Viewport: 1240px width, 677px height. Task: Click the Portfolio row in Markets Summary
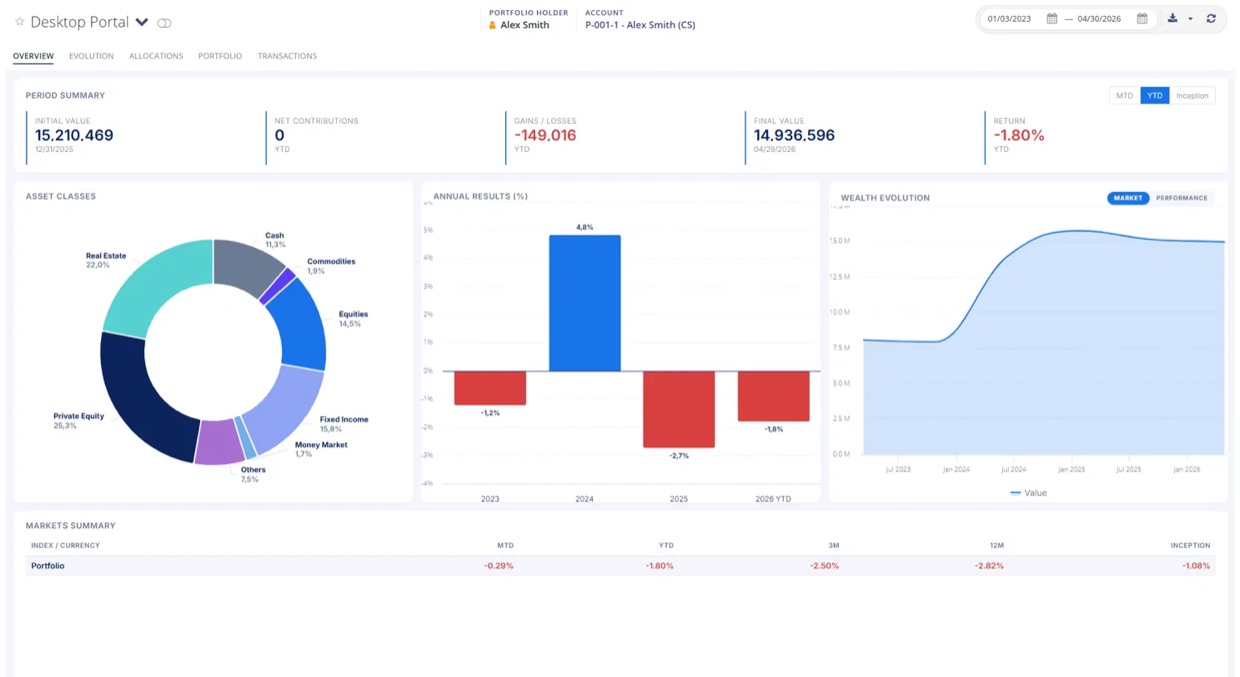(x=620, y=566)
